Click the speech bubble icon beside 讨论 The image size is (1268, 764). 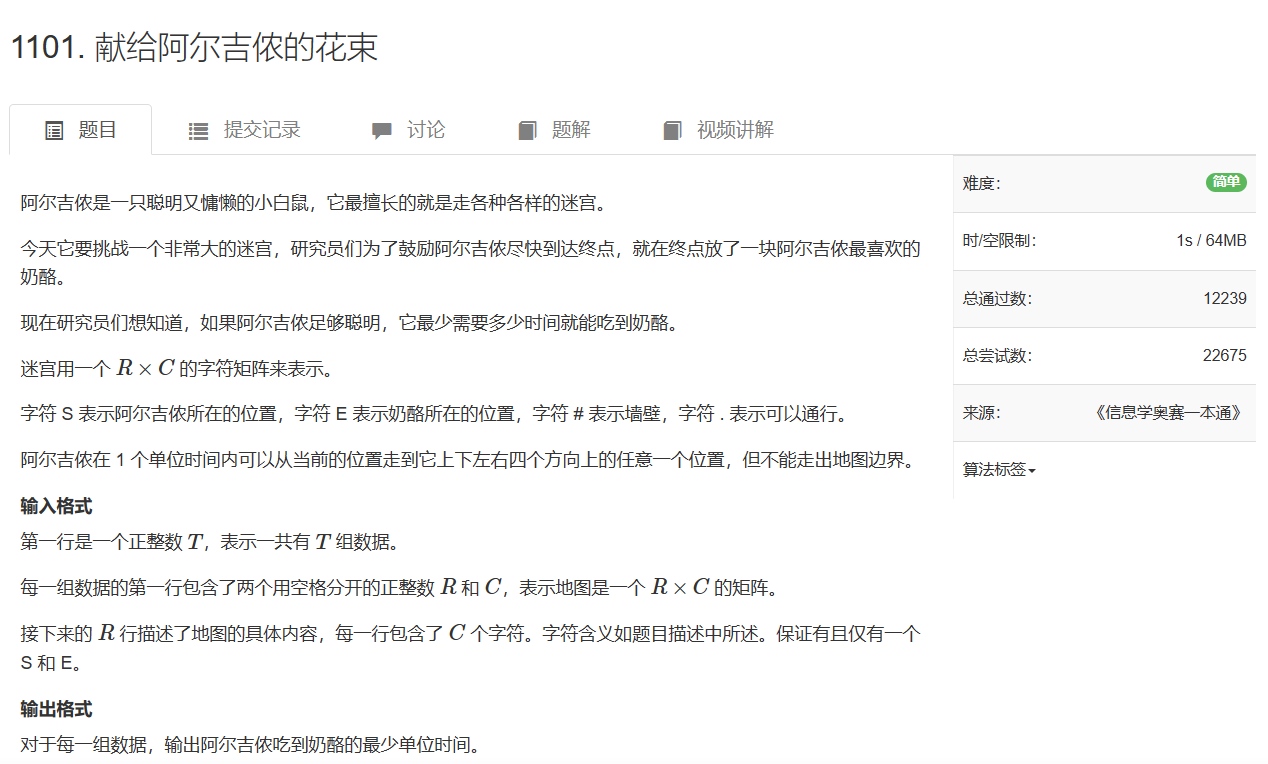point(381,129)
